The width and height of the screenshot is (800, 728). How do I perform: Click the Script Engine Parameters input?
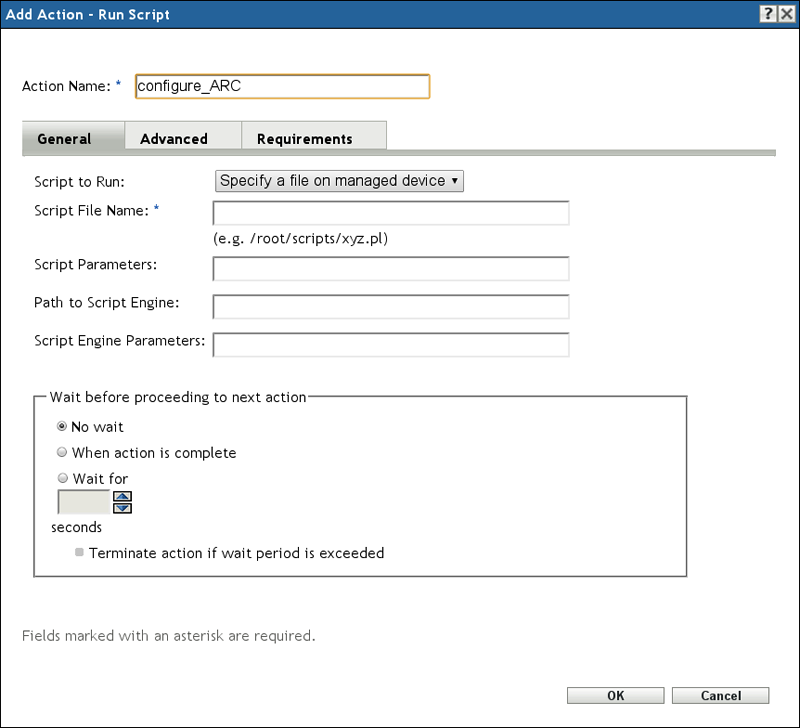[390, 345]
